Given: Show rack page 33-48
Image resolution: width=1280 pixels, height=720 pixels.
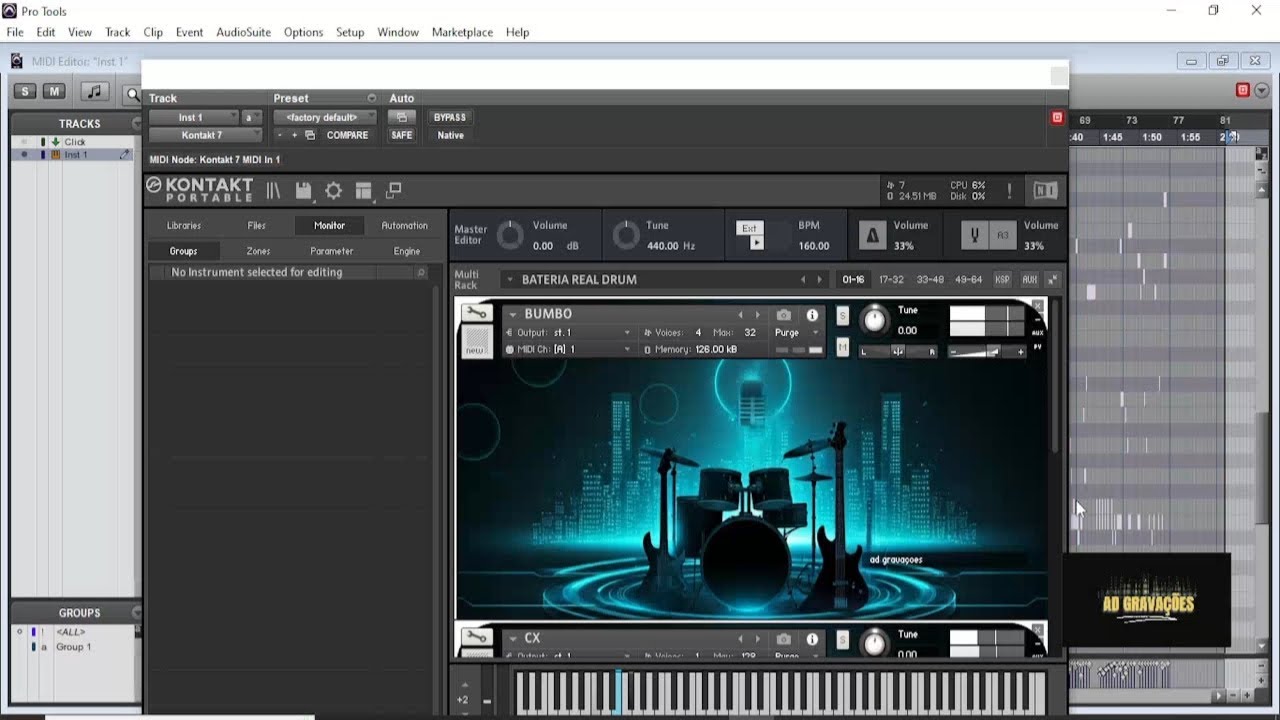Looking at the screenshot, I should (x=930, y=280).
